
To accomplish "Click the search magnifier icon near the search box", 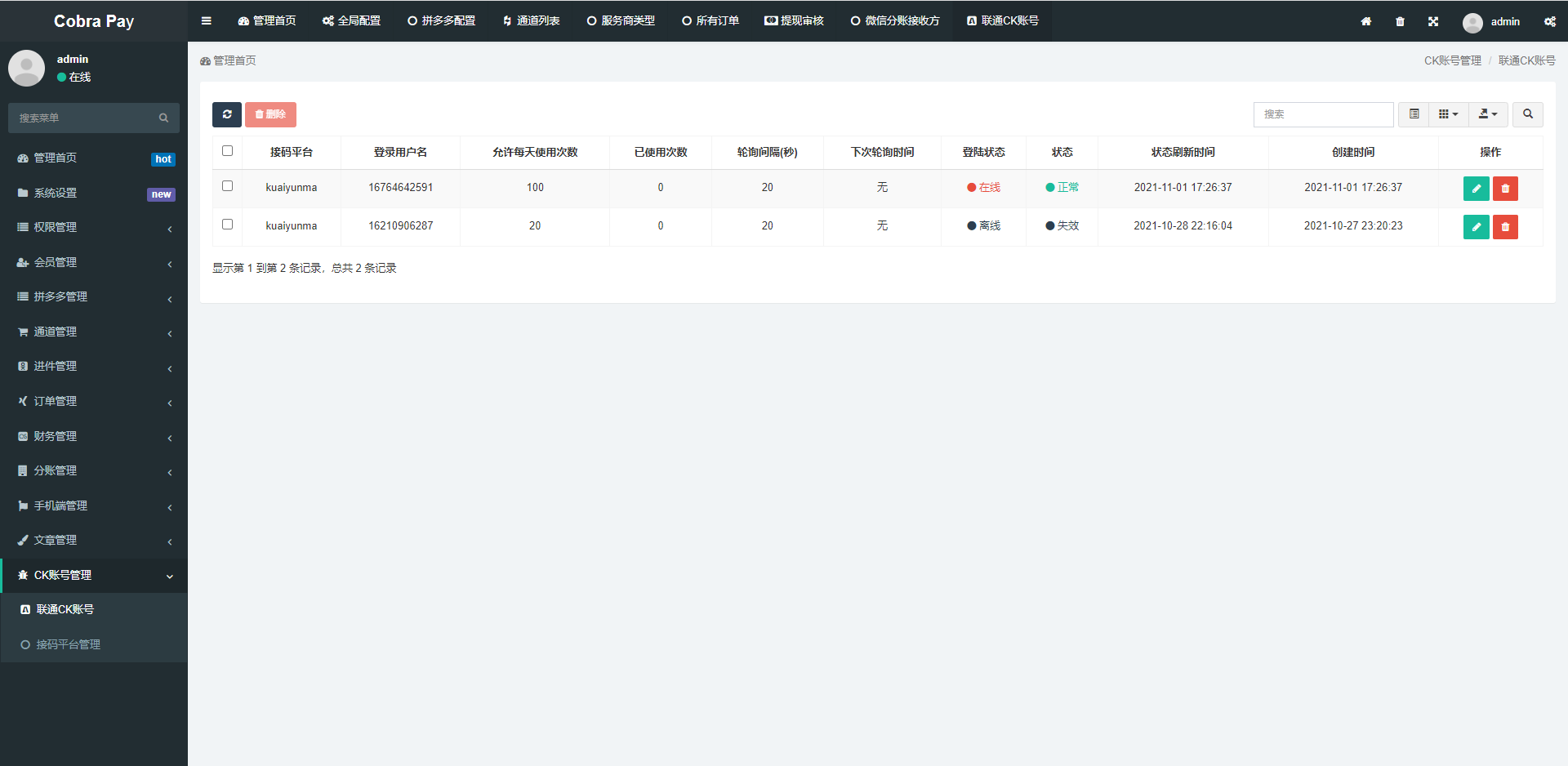I will [x=1527, y=114].
